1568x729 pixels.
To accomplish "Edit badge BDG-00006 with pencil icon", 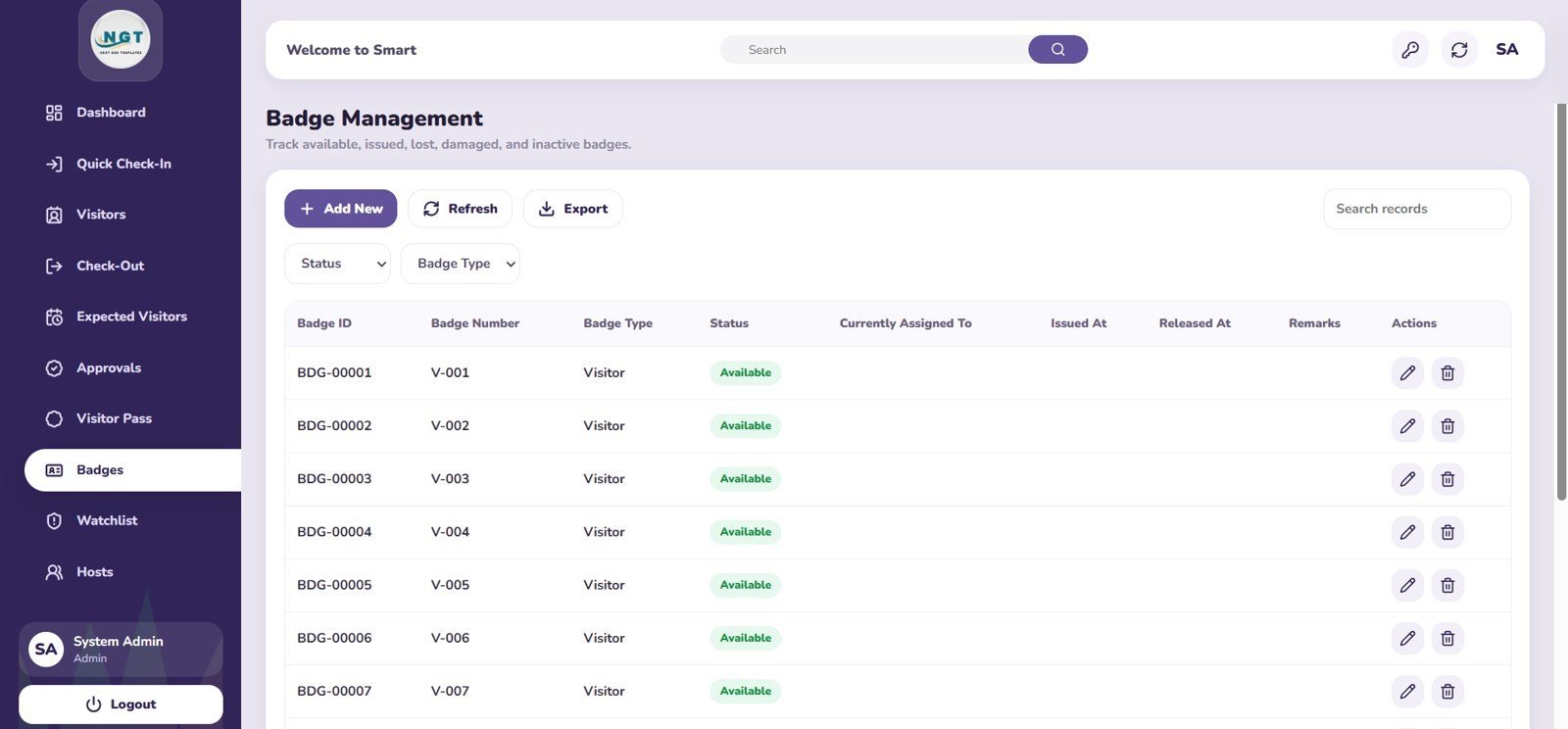I will (x=1407, y=638).
